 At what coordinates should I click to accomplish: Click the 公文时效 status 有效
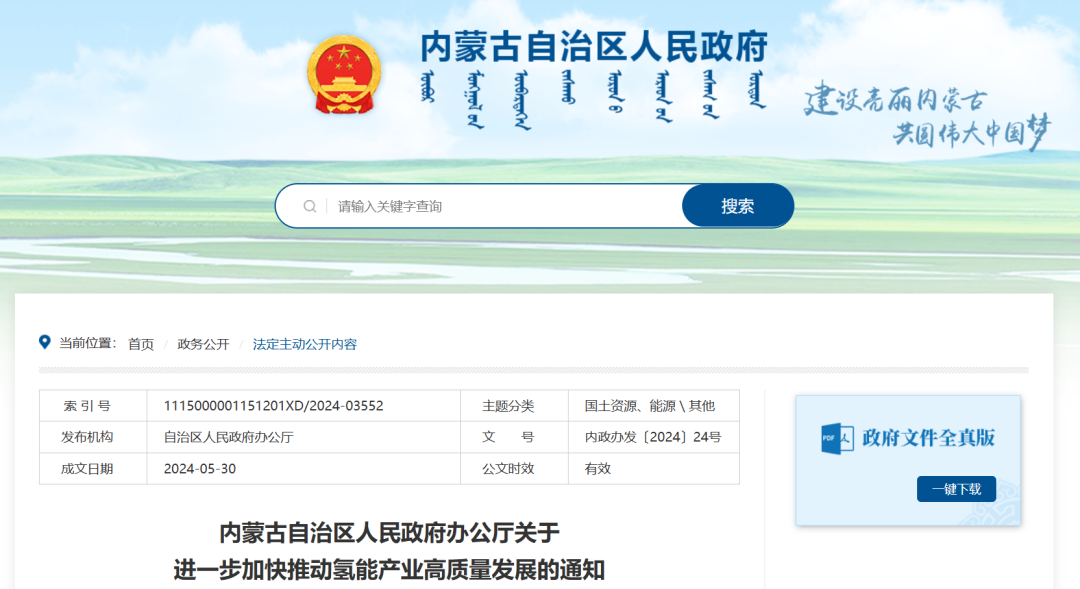click(x=594, y=468)
